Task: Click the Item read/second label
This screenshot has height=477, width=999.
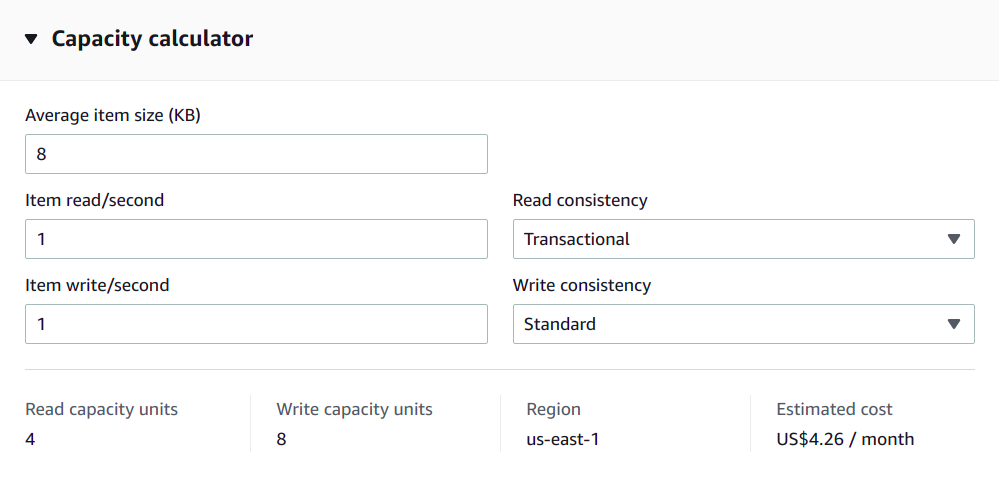Action: 94,200
